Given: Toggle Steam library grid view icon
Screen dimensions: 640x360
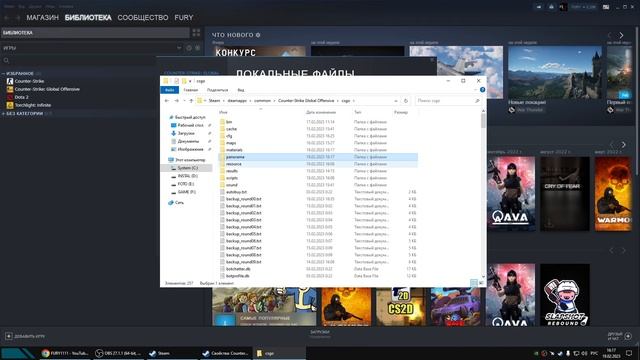Looking at the screenshot, I should 196,33.
